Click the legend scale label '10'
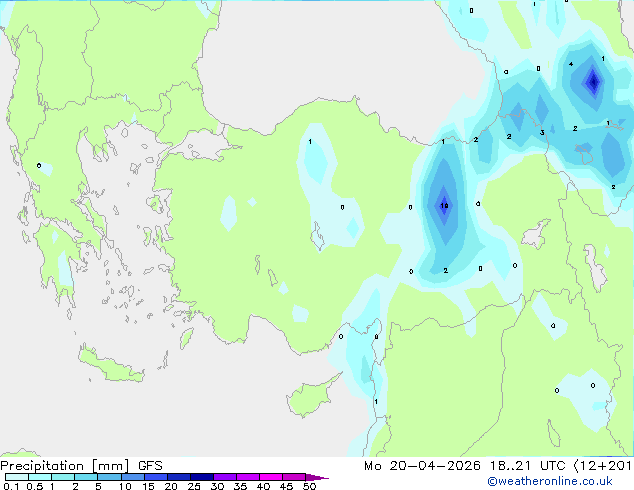The height and width of the screenshot is (490, 634). point(125,486)
